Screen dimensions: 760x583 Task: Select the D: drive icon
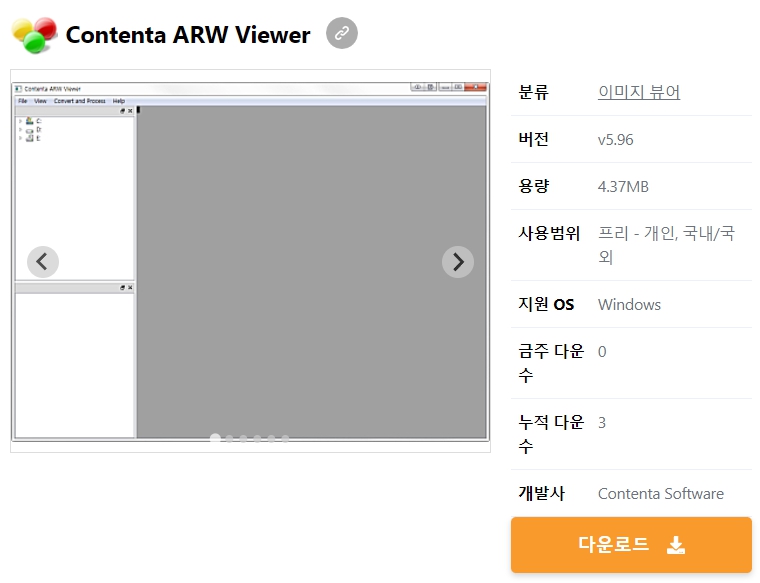30,130
